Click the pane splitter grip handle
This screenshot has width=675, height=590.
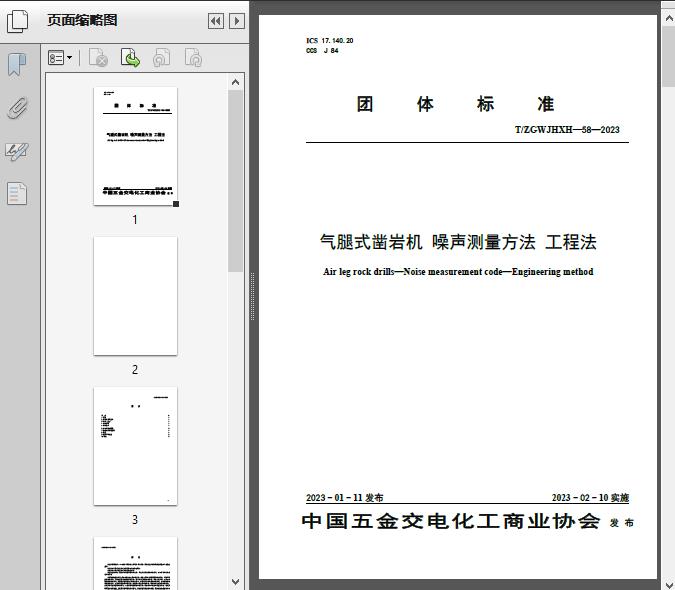(x=253, y=297)
